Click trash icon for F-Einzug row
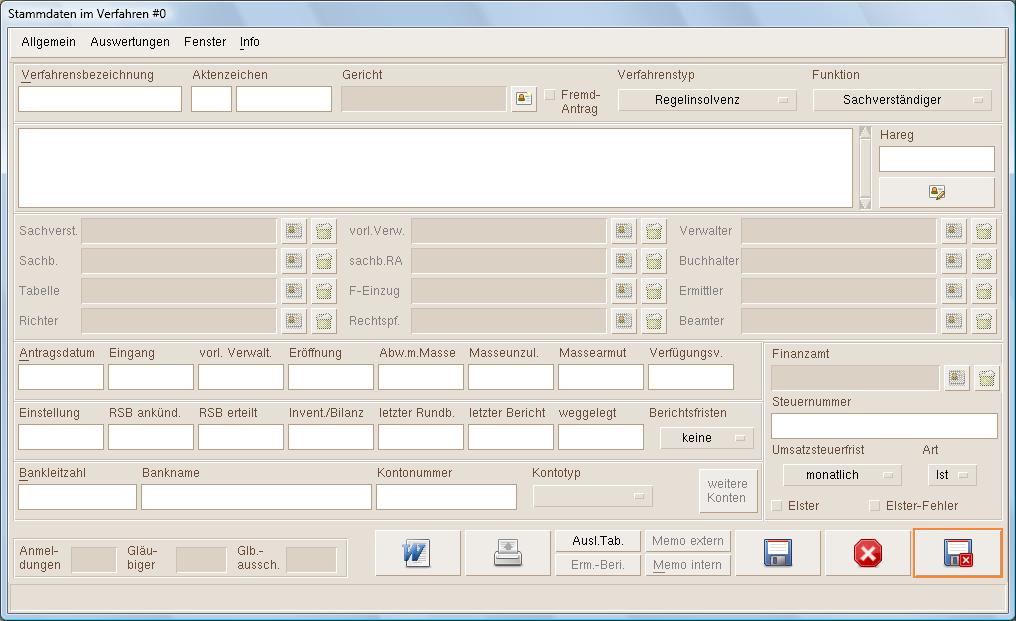 [x=654, y=290]
